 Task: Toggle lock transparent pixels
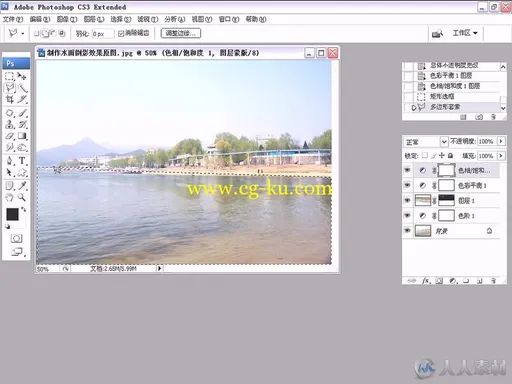[425, 155]
